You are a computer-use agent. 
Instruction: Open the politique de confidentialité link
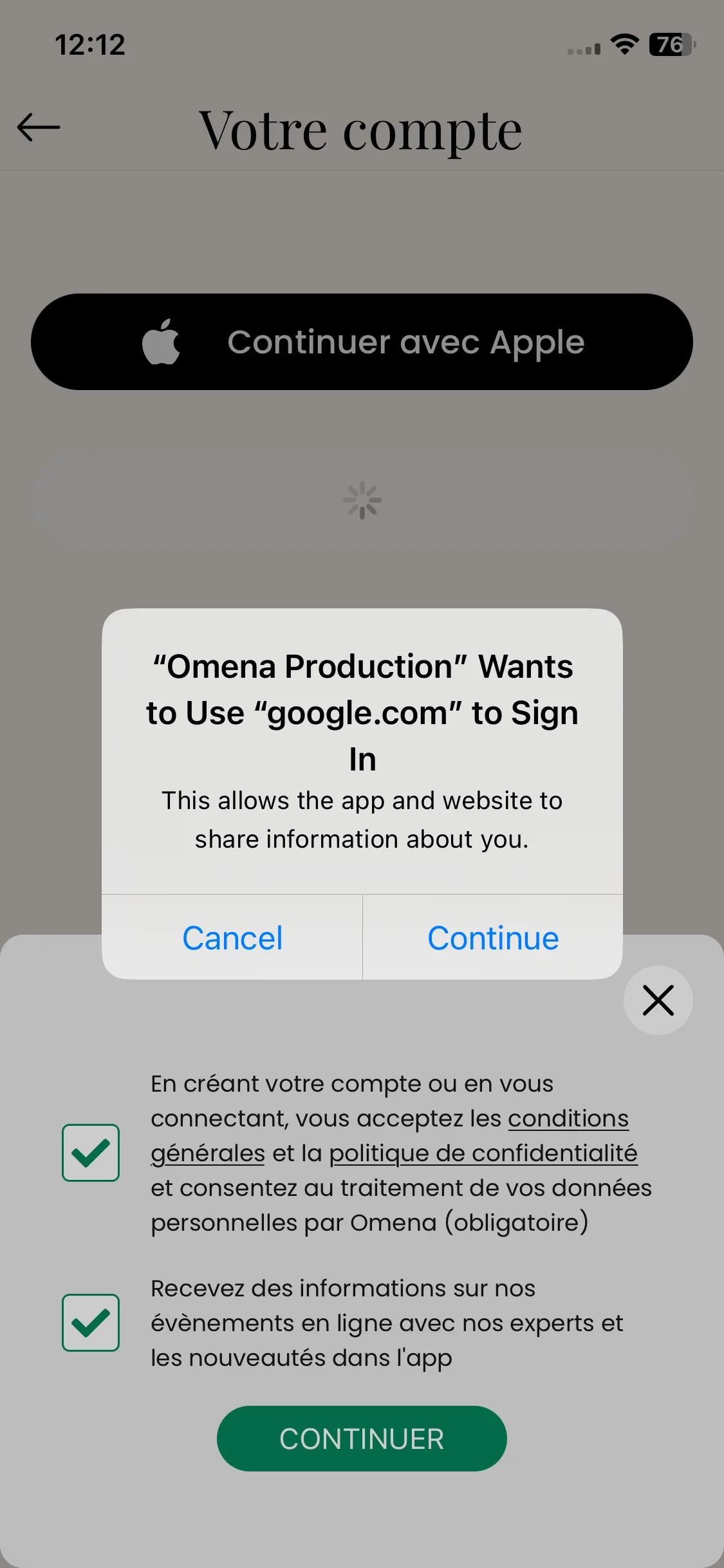pyautogui.click(x=483, y=1153)
